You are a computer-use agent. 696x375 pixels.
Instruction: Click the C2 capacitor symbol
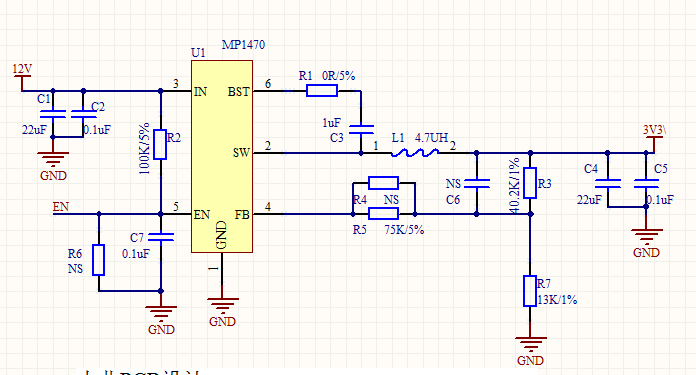pos(83,114)
